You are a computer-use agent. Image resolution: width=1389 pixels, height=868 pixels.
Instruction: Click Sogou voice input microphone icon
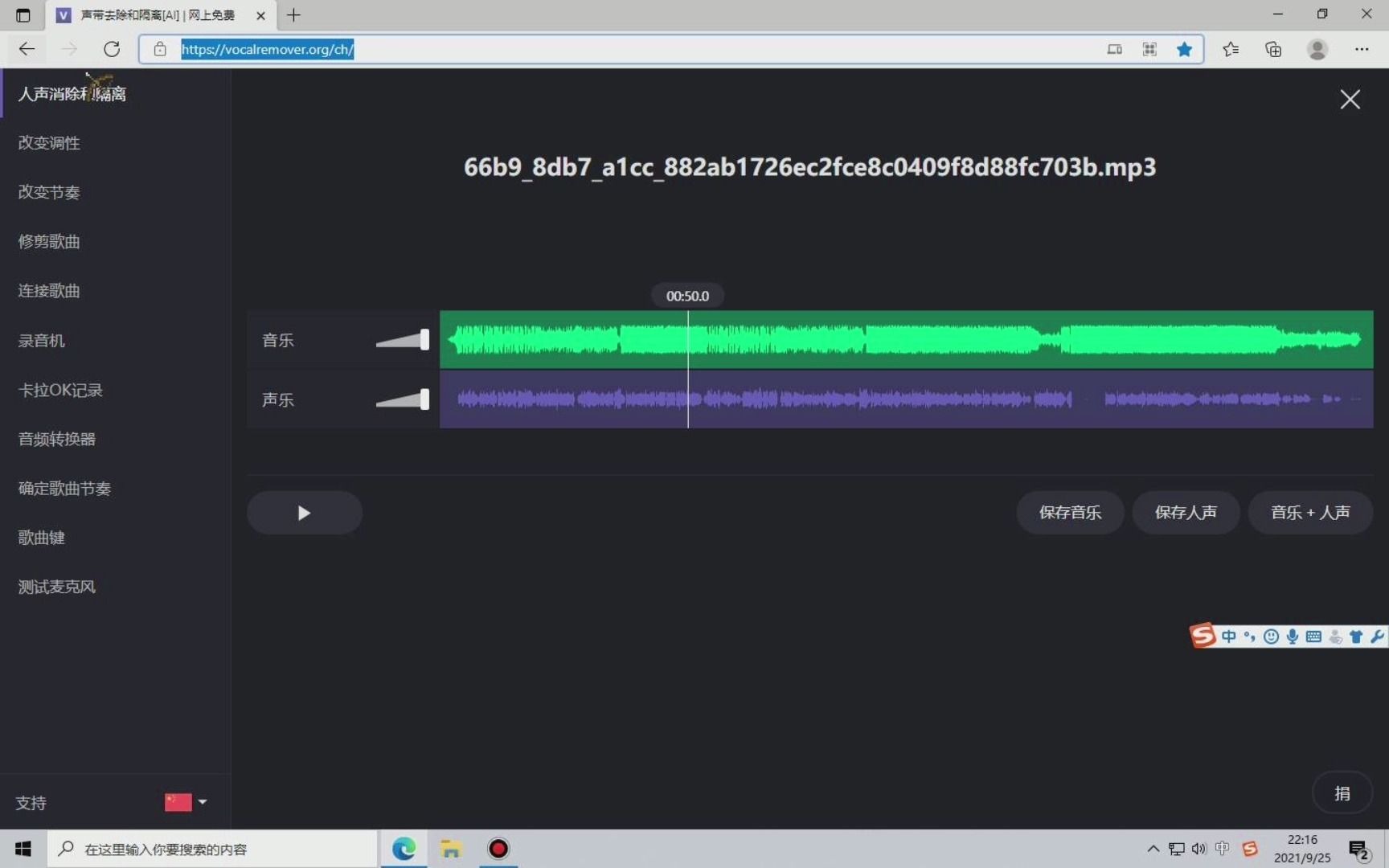coord(1292,637)
